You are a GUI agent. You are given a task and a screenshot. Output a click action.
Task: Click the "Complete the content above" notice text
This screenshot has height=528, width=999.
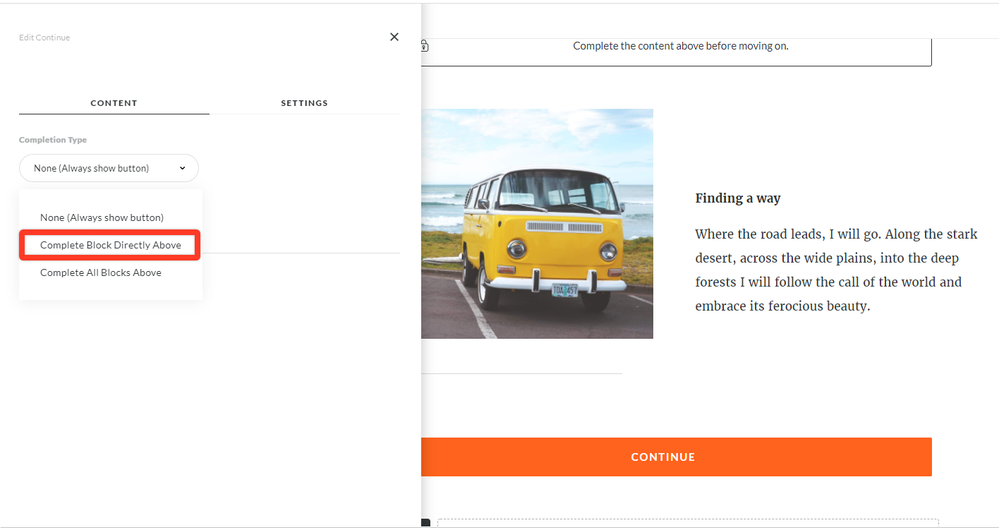[680, 46]
